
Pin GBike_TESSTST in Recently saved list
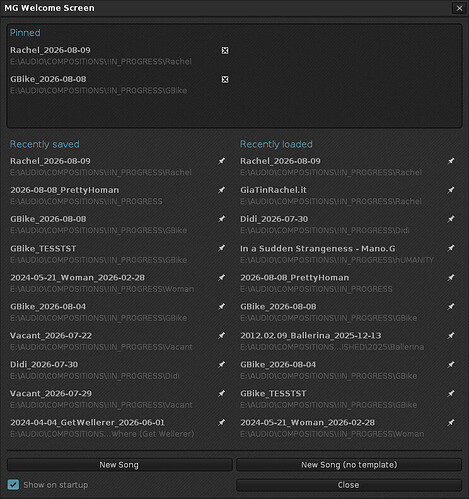tap(221, 248)
